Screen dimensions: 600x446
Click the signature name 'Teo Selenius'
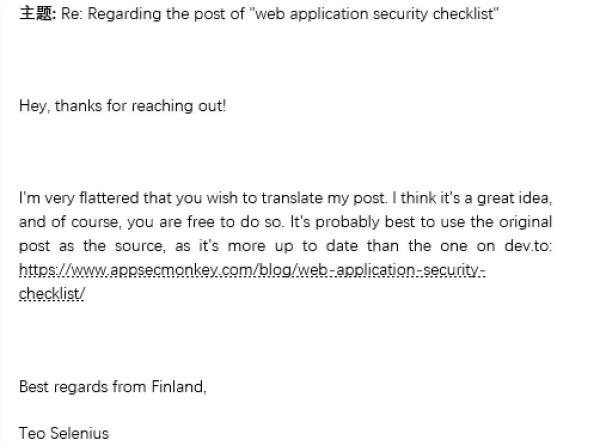[x=64, y=433]
